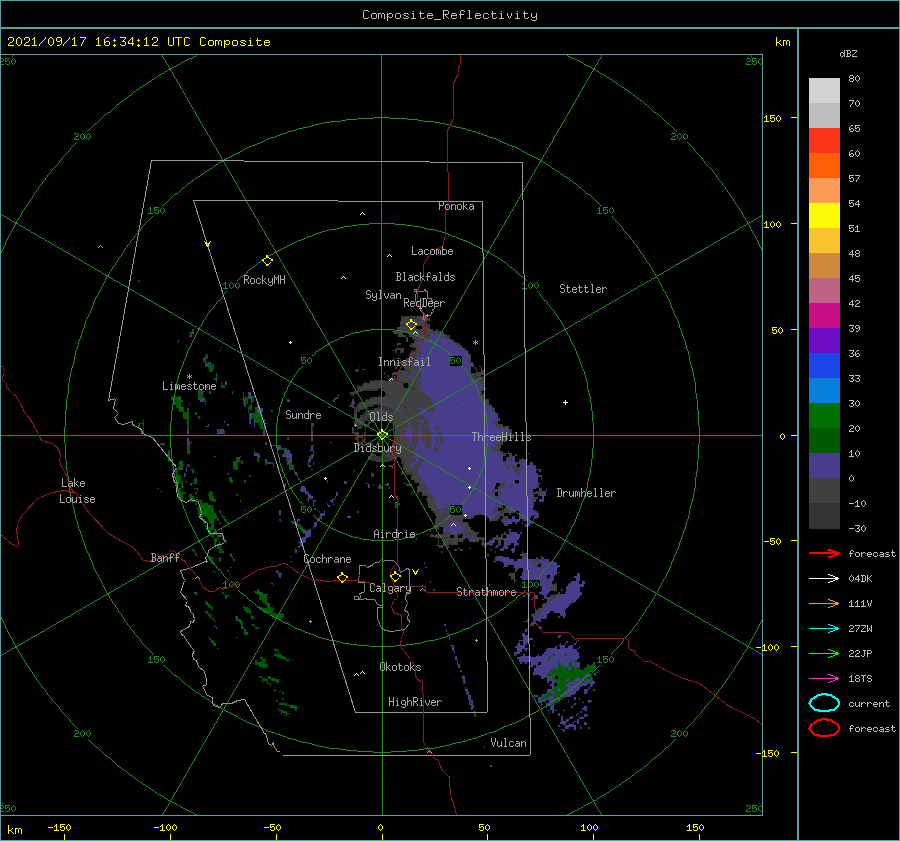The width and height of the screenshot is (900, 841).
Task: Select the Okotoks label on map
Action: (400, 667)
